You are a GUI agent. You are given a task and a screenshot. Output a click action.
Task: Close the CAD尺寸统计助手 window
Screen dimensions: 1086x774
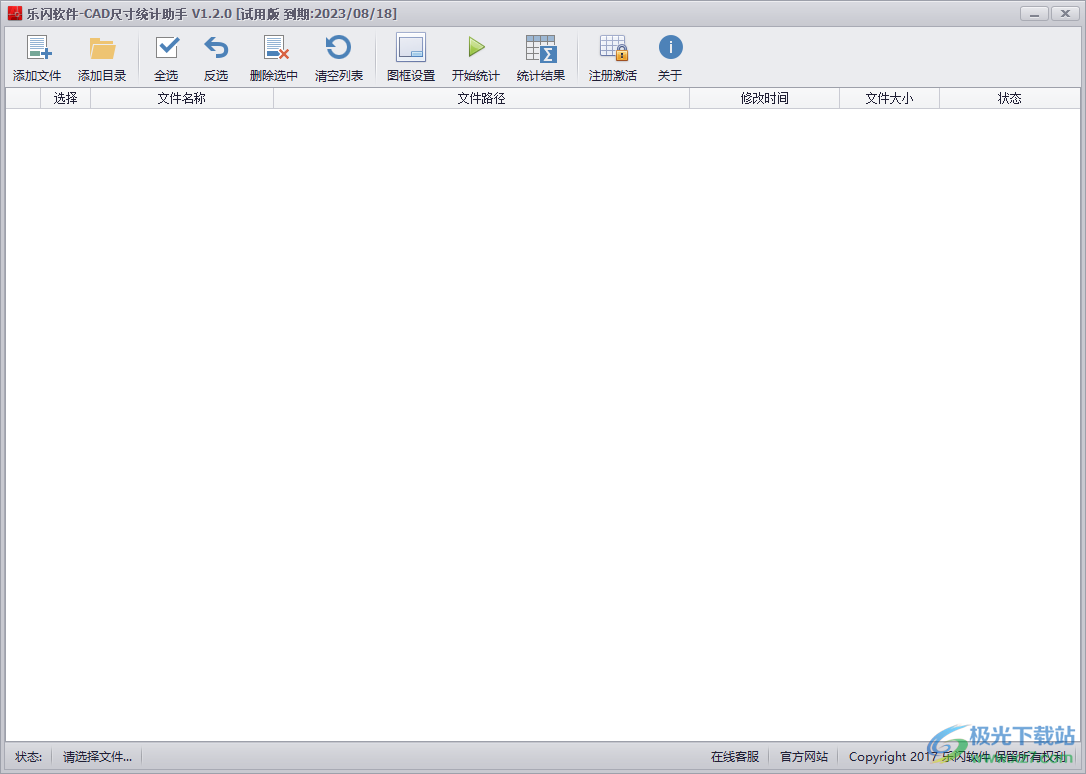click(x=1065, y=14)
